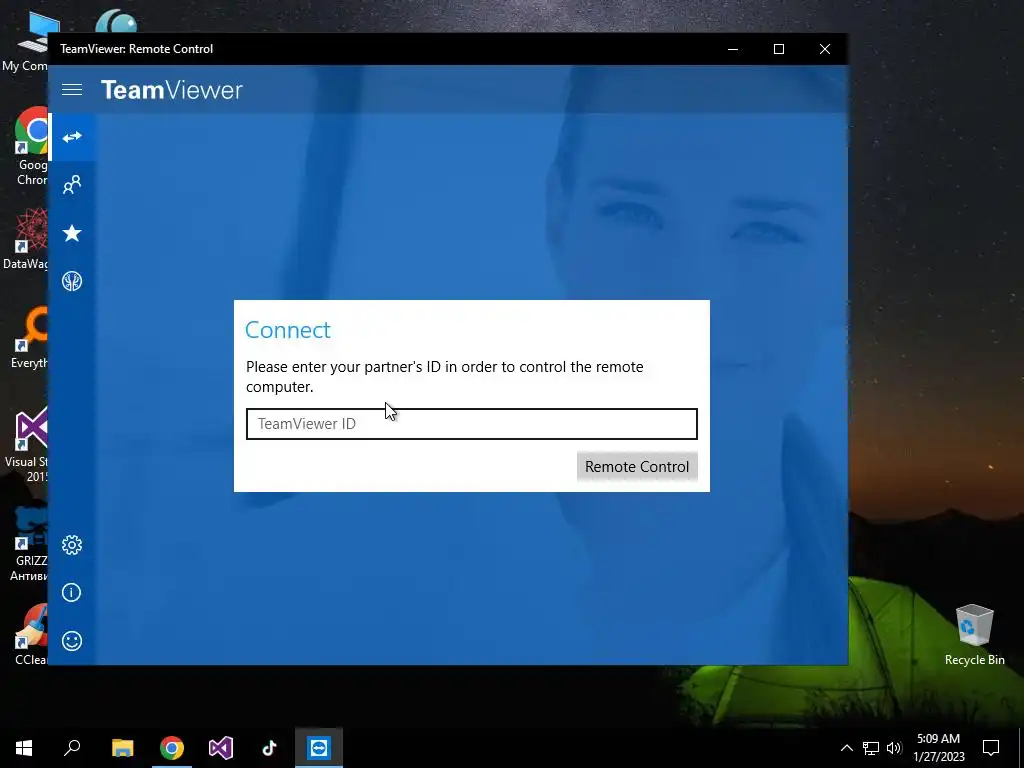Open the Windows Start menu
This screenshot has height=768, width=1024.
(x=24, y=748)
